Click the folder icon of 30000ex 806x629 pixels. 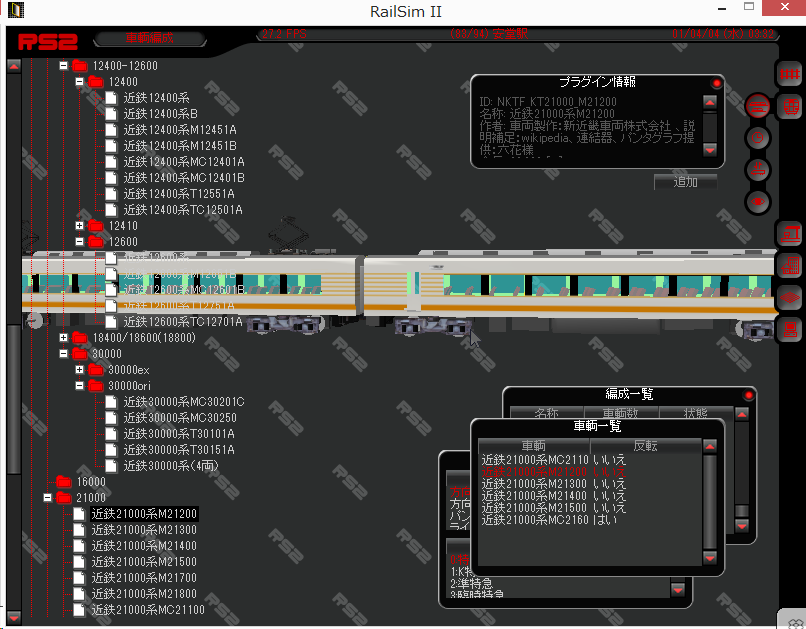(96, 369)
